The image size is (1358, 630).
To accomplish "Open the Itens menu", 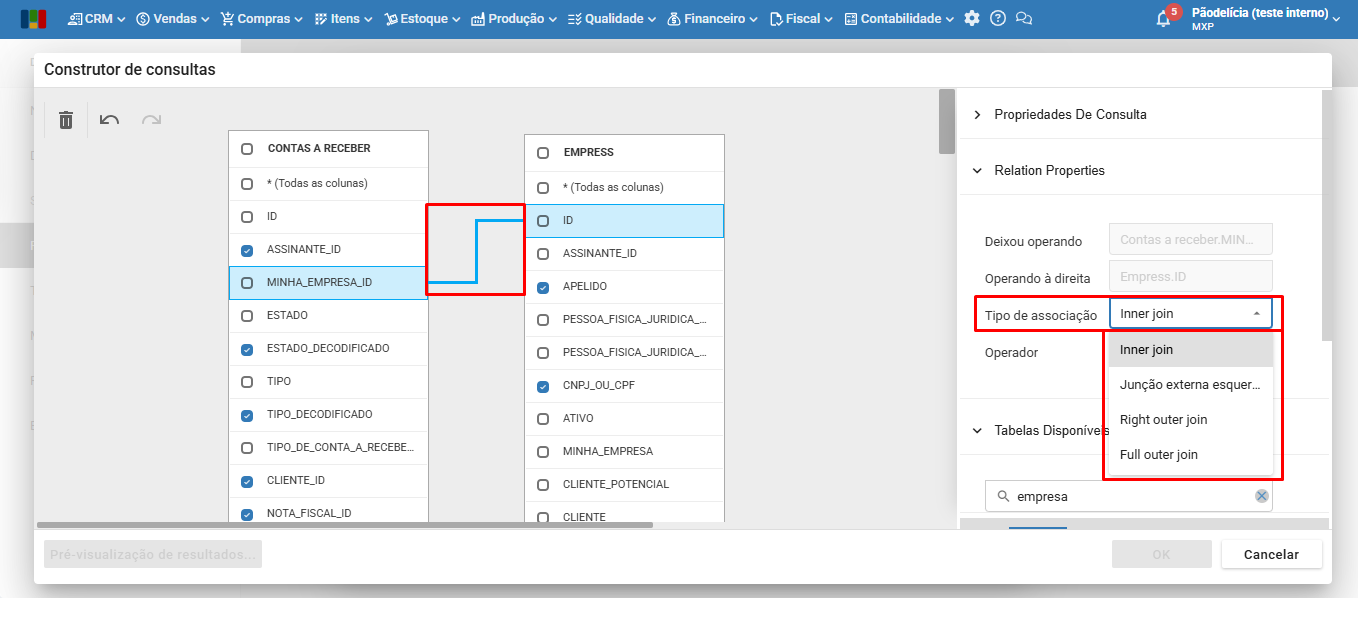I will tap(343, 18).
